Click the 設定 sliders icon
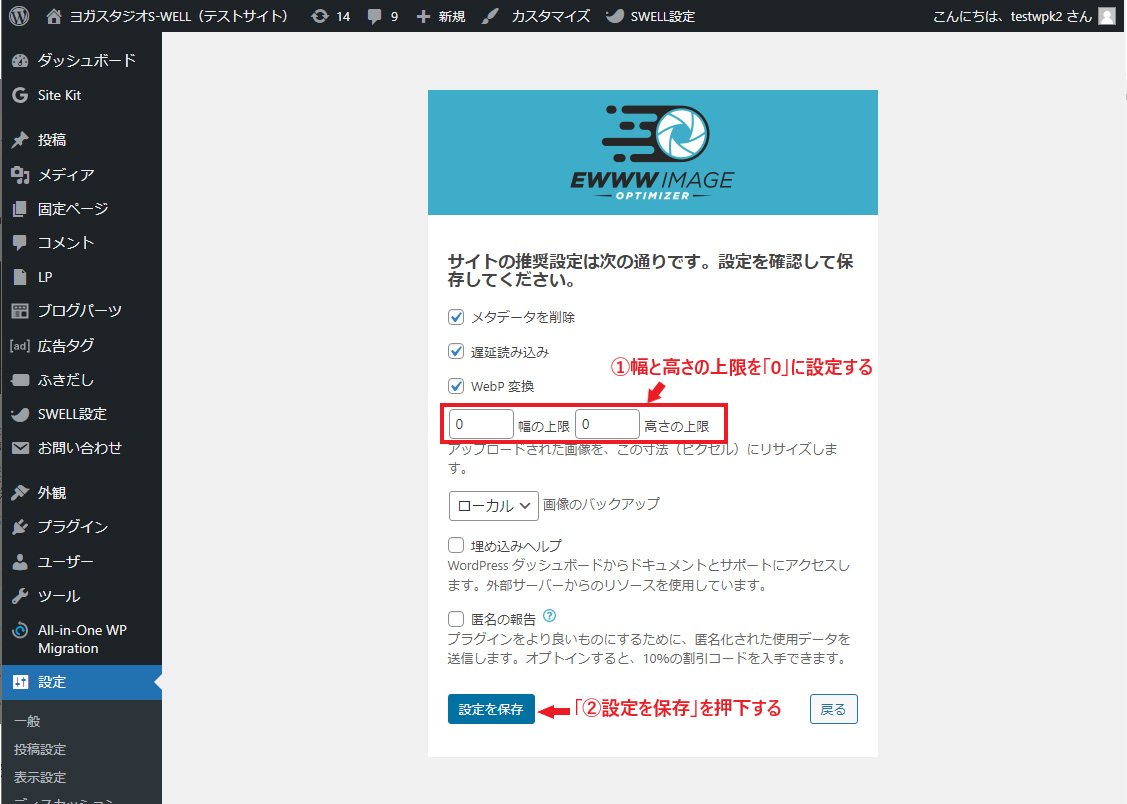This screenshot has height=804, width=1127. pos(20,682)
